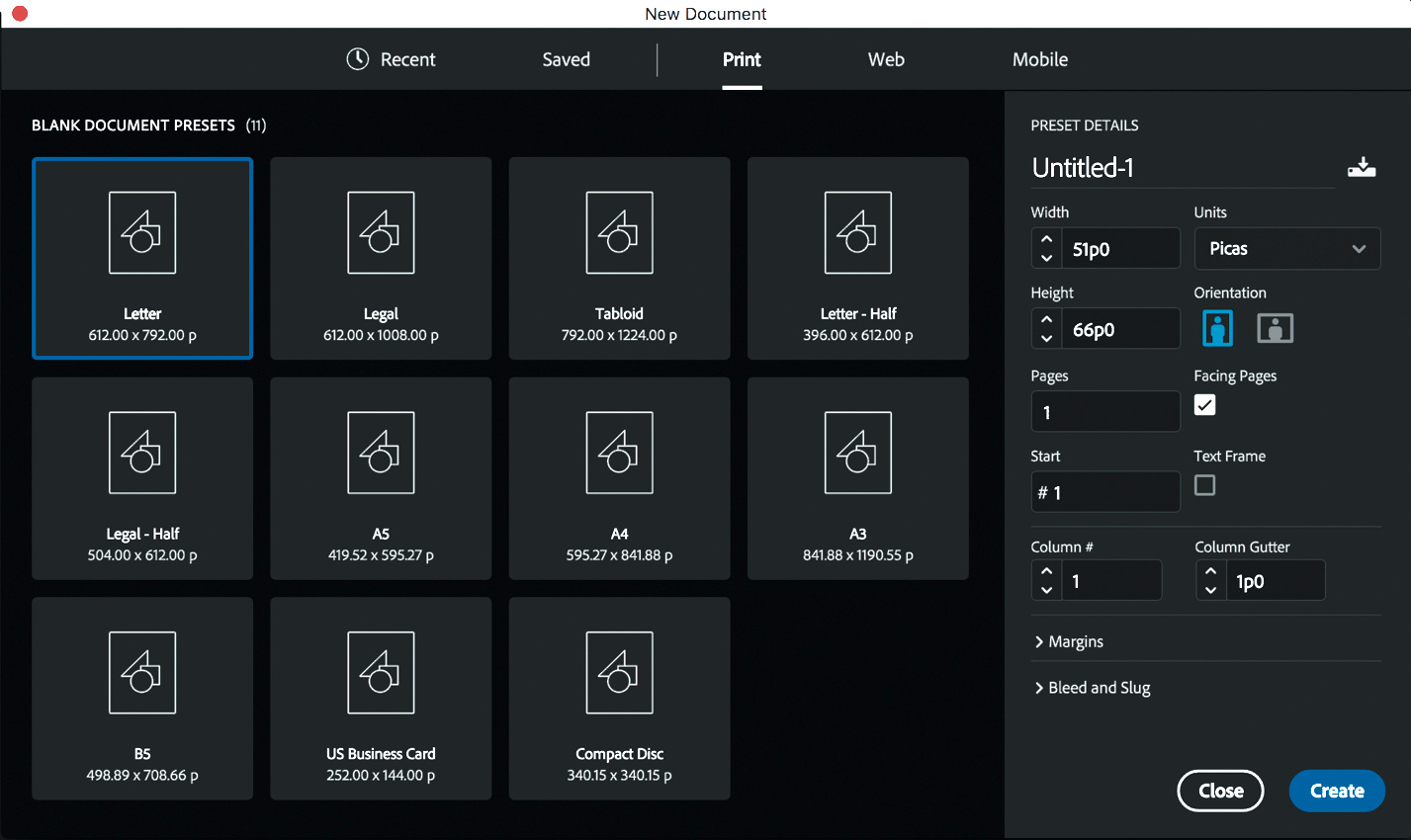Expand the Margins section
This screenshot has width=1411, height=840.
[1068, 642]
